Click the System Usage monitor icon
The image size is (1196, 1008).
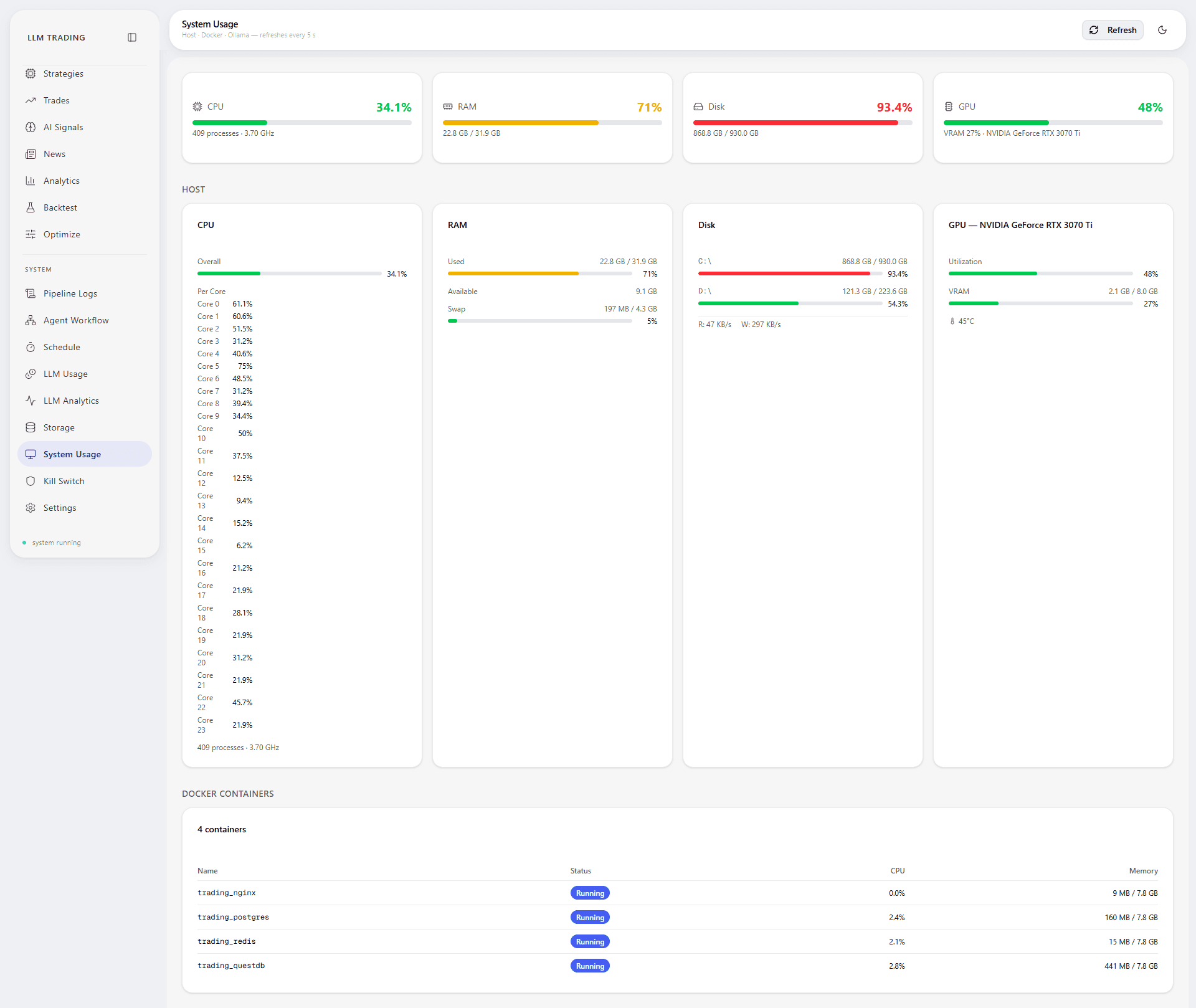point(31,454)
